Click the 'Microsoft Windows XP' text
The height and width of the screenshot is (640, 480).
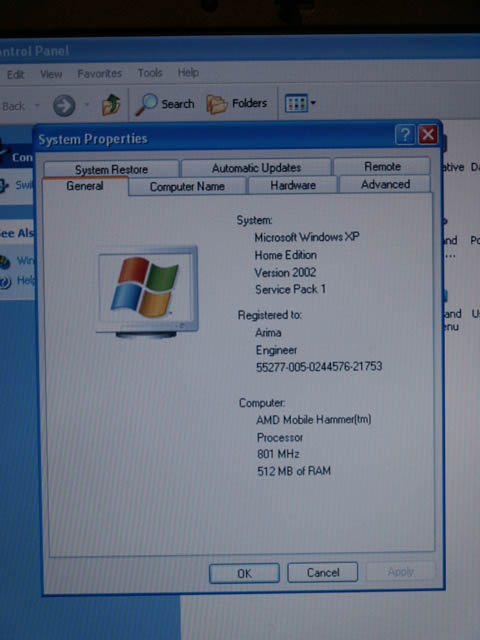pos(307,237)
